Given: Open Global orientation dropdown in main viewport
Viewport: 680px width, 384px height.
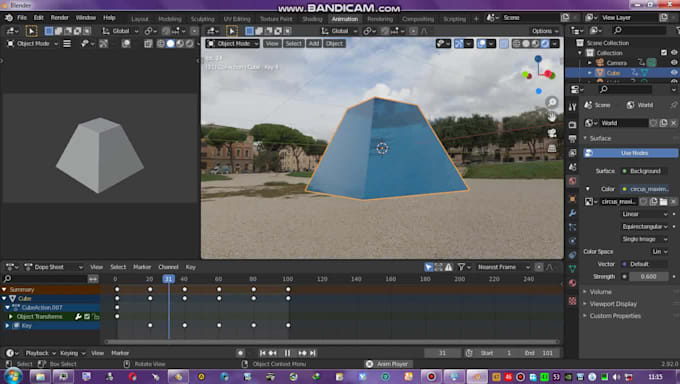Looking at the screenshot, I should click(x=340, y=31).
